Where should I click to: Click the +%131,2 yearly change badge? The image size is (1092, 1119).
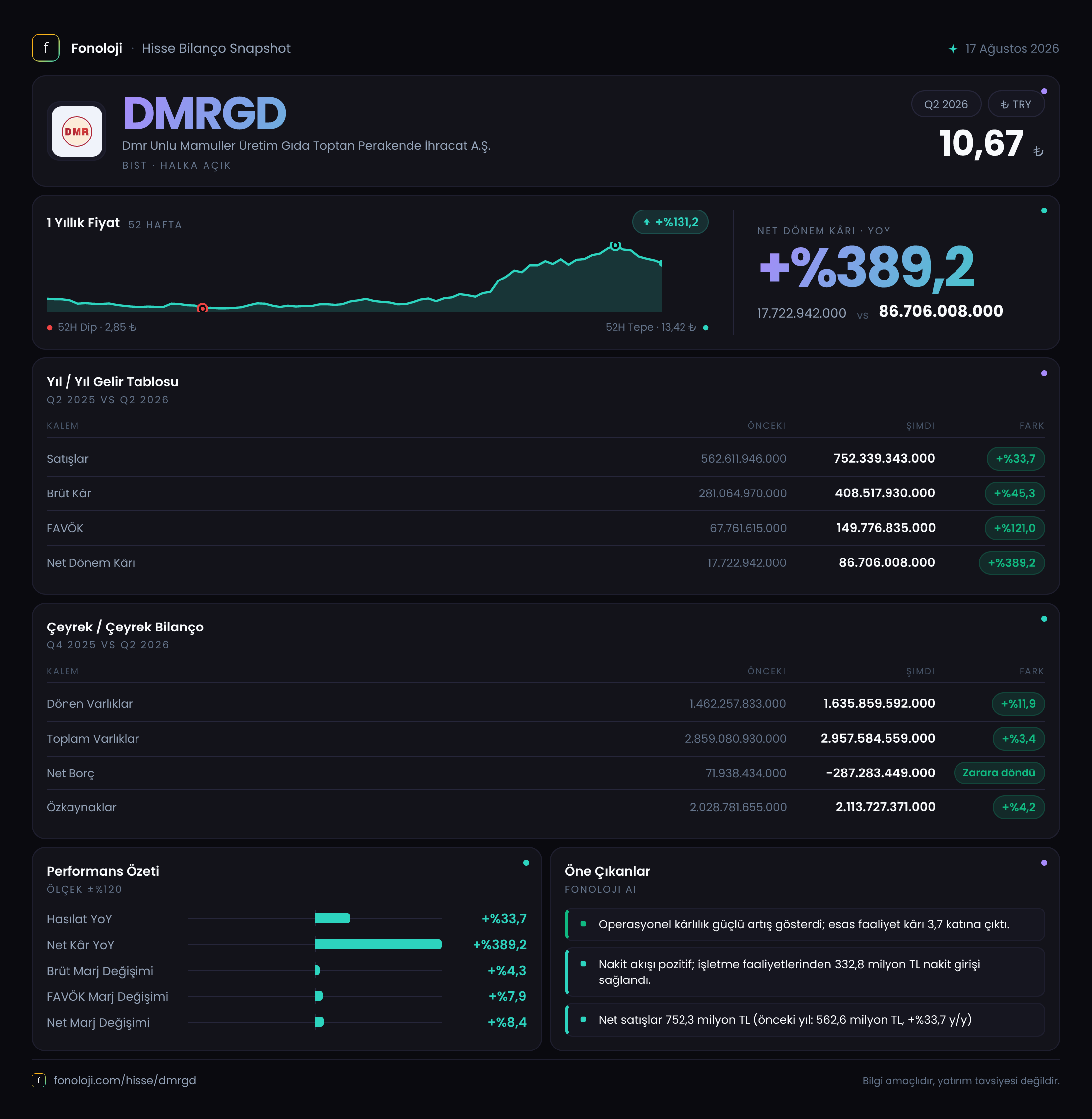click(670, 222)
